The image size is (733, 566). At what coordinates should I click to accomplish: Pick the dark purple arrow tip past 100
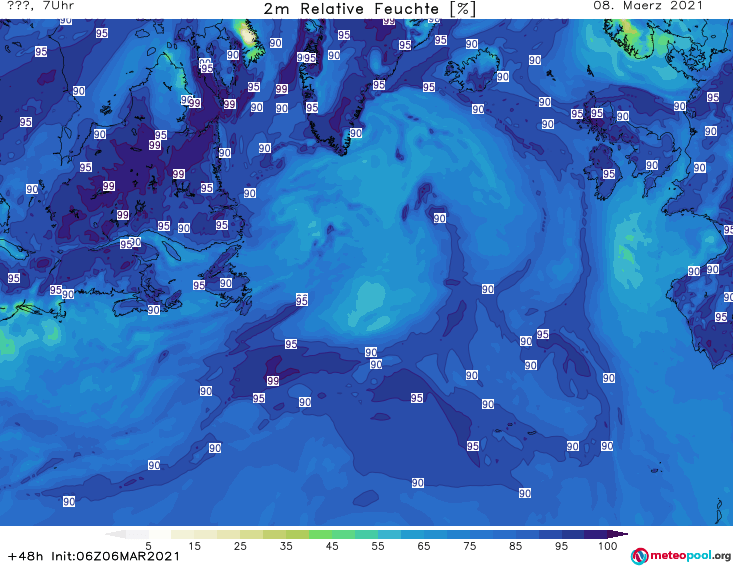click(620, 534)
